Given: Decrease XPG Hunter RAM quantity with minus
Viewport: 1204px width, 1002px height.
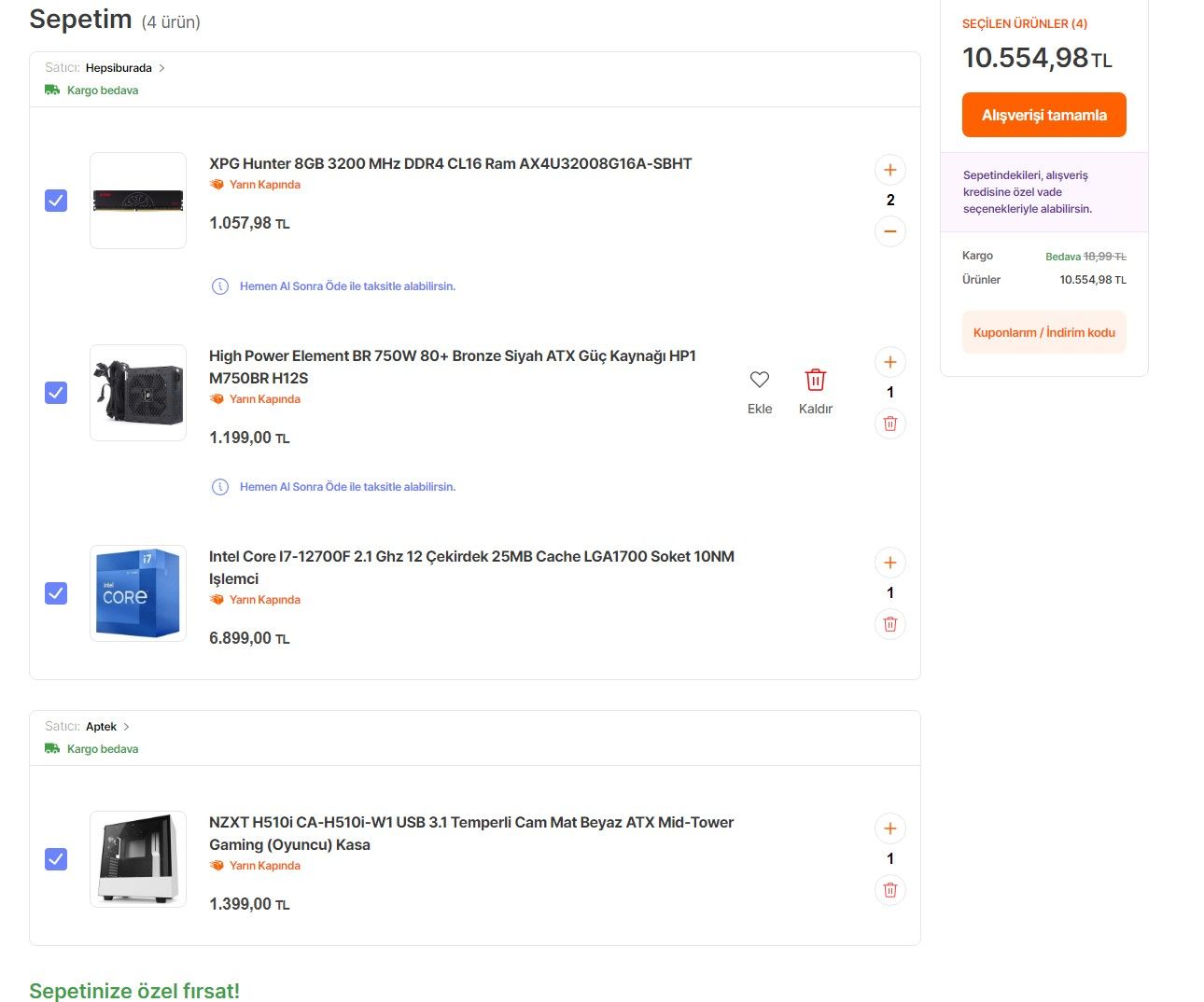Looking at the screenshot, I should (889, 231).
